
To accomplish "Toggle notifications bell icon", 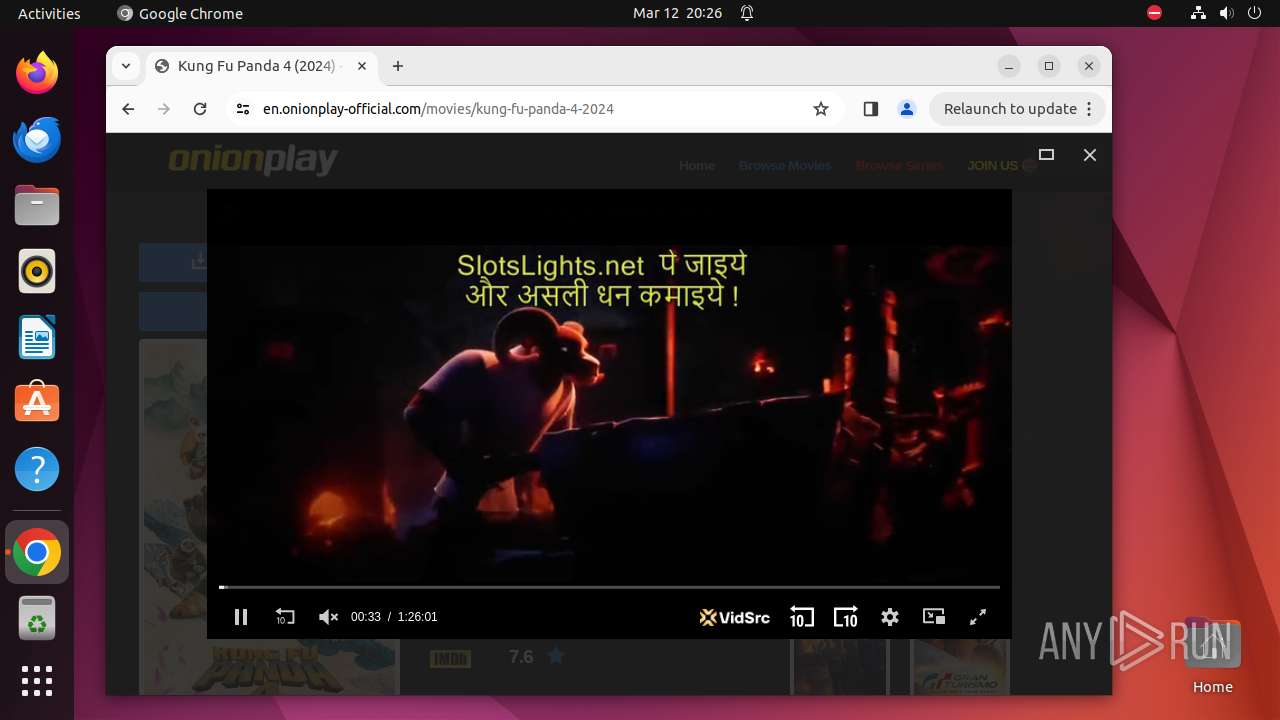I will pos(747,13).
